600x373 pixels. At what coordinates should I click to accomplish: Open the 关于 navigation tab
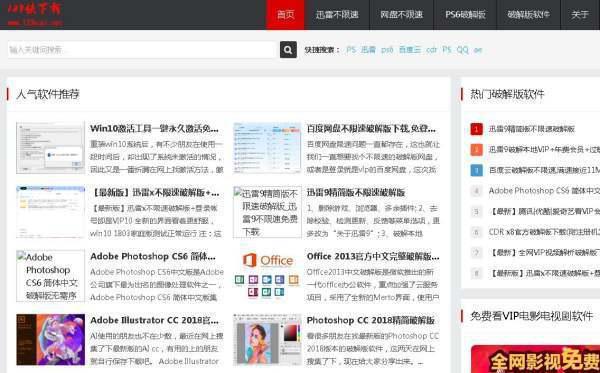tap(580, 15)
